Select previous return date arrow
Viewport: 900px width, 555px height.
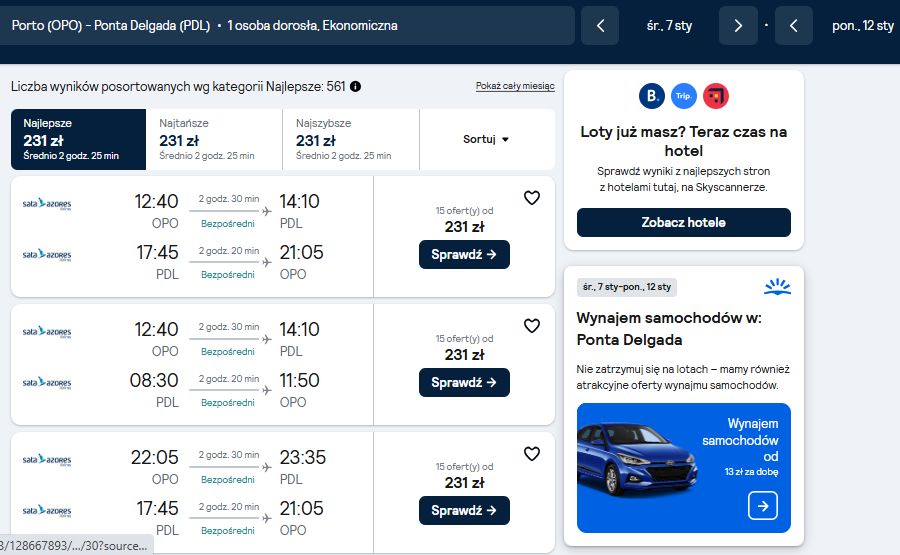pyautogui.click(x=793, y=26)
